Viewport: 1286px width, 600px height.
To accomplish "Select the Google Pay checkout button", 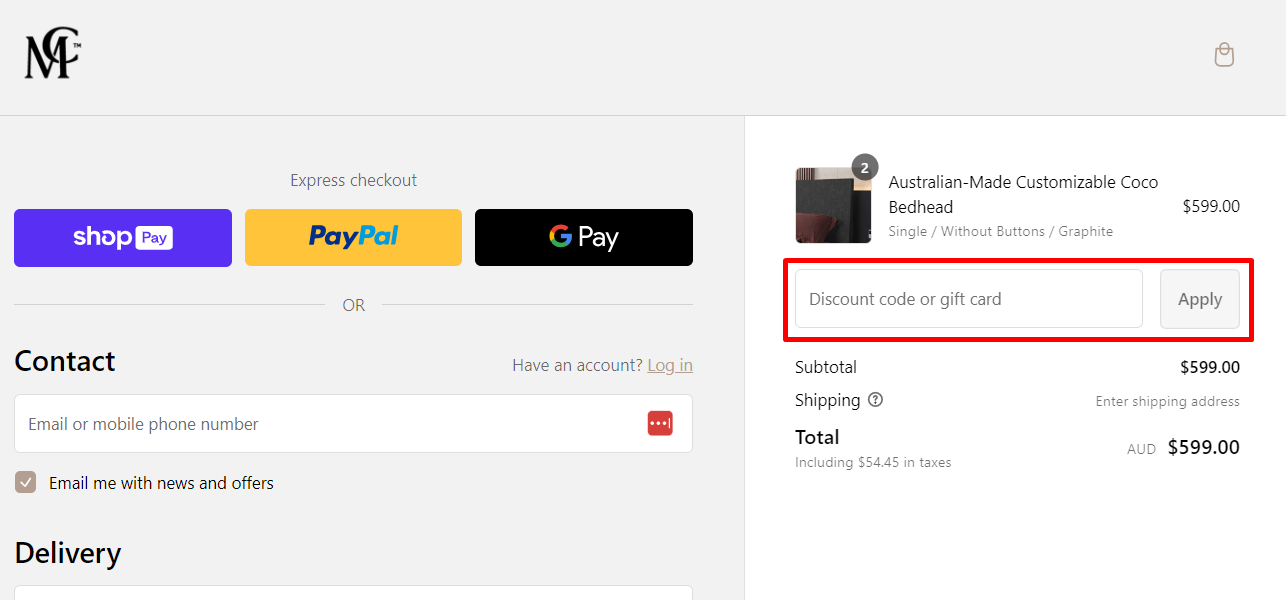I will (584, 238).
